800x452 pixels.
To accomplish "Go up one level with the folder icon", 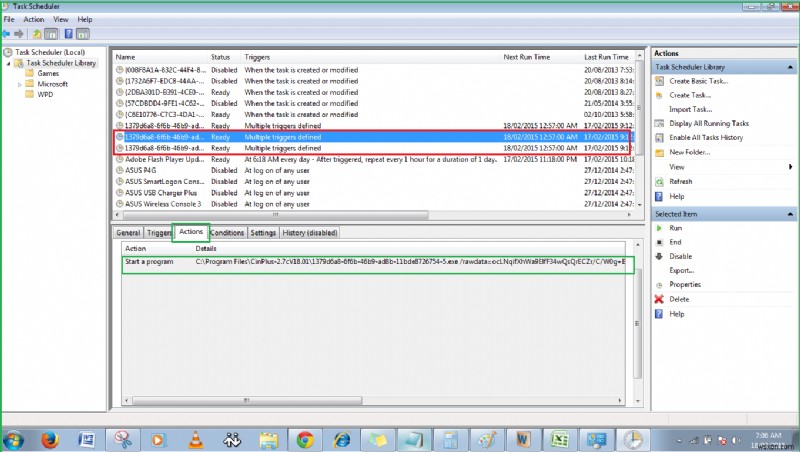I will [37, 34].
